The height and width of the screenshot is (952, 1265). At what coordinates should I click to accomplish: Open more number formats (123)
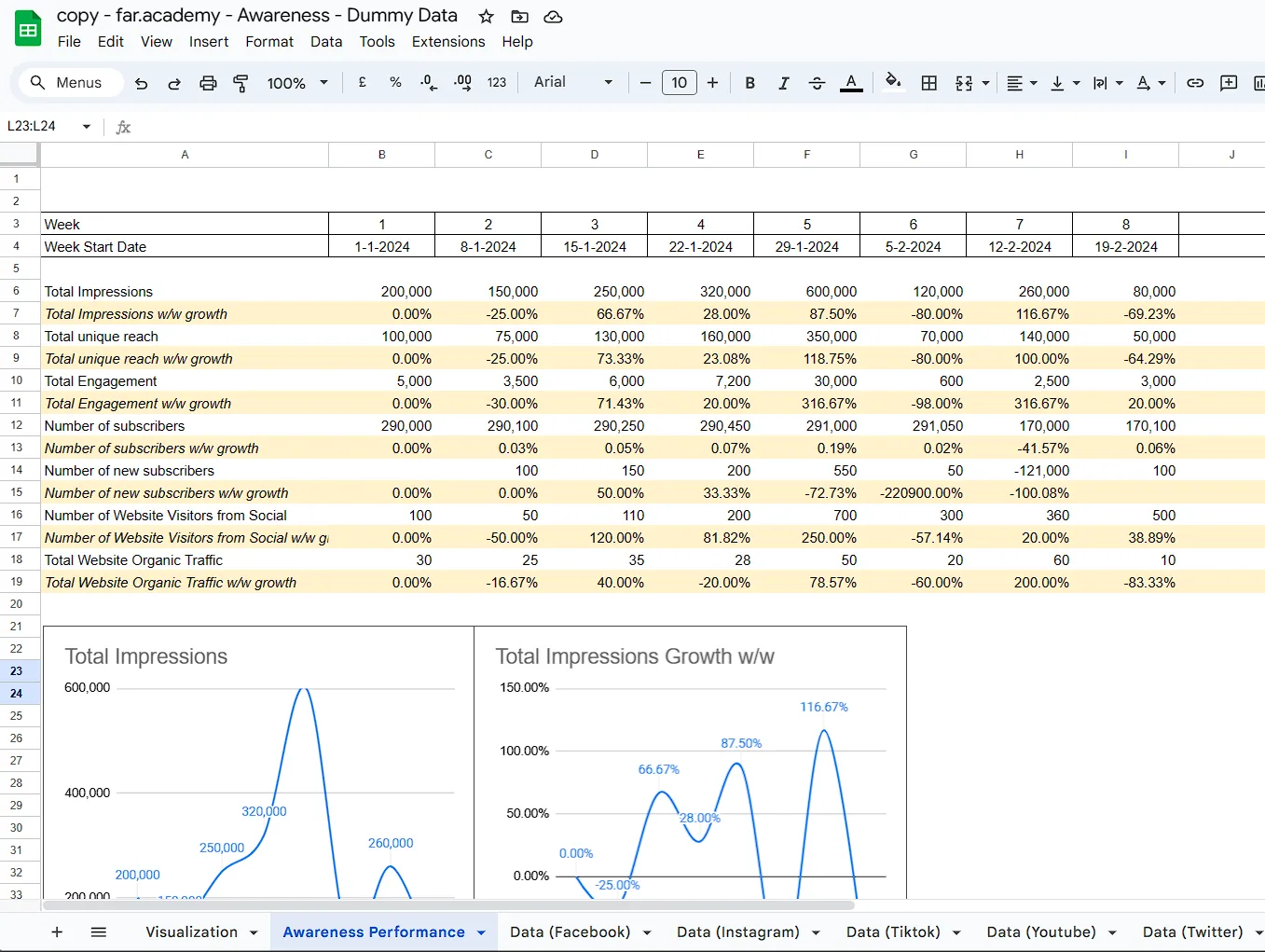(497, 82)
